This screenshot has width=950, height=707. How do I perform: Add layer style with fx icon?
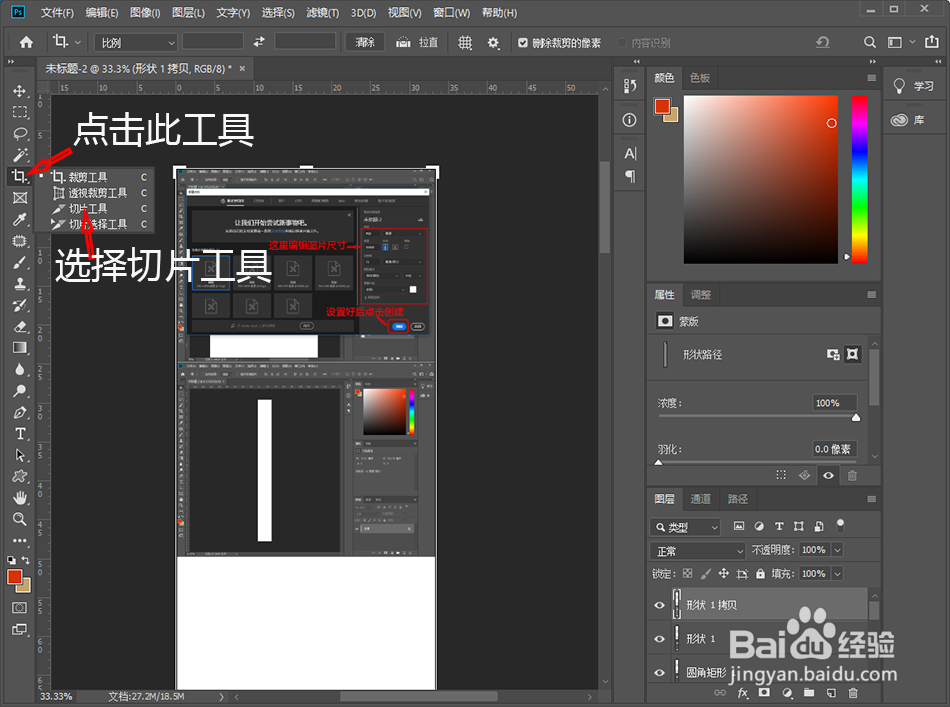coord(743,692)
